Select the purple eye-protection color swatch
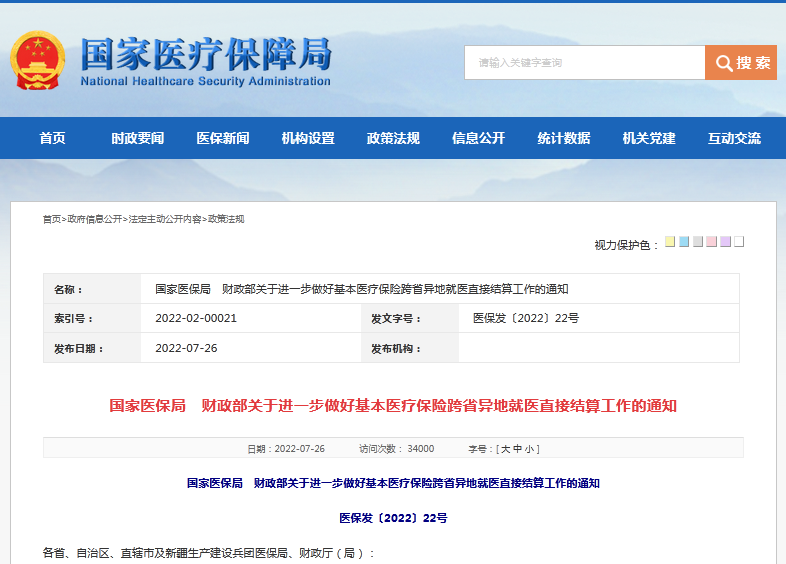The width and height of the screenshot is (786, 564). coord(725,242)
